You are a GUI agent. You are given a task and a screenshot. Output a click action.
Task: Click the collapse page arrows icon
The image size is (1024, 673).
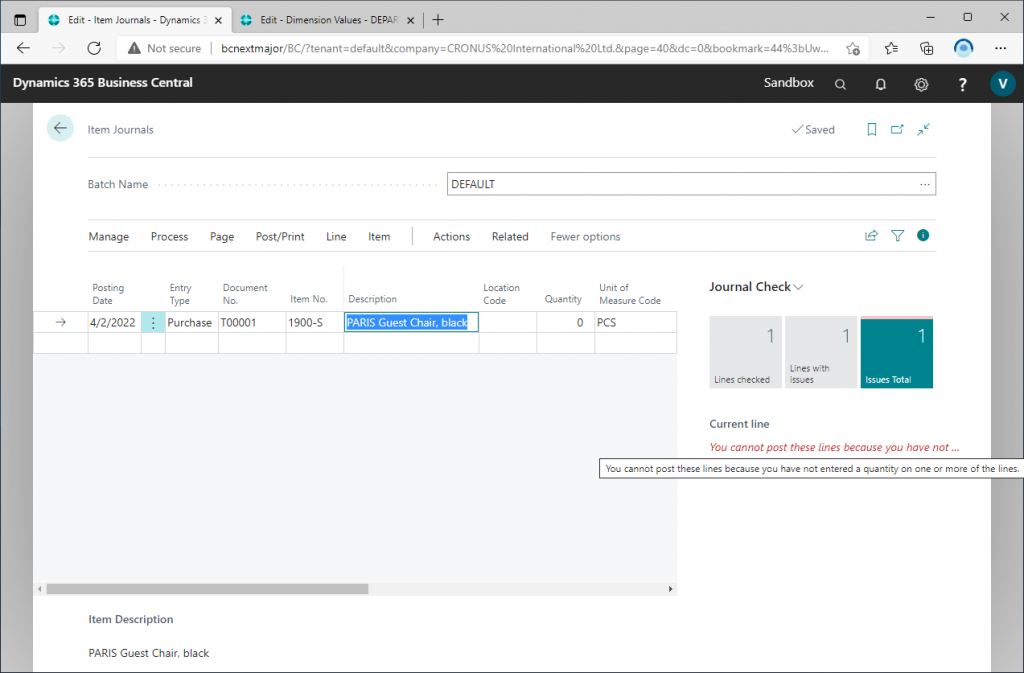click(923, 129)
